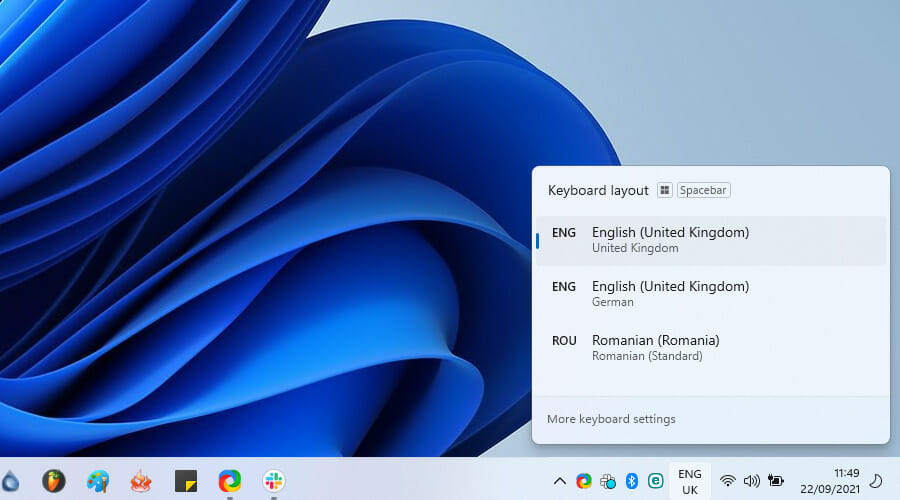
Task: Launch the Paint app from taskbar
Action: click(x=98, y=481)
